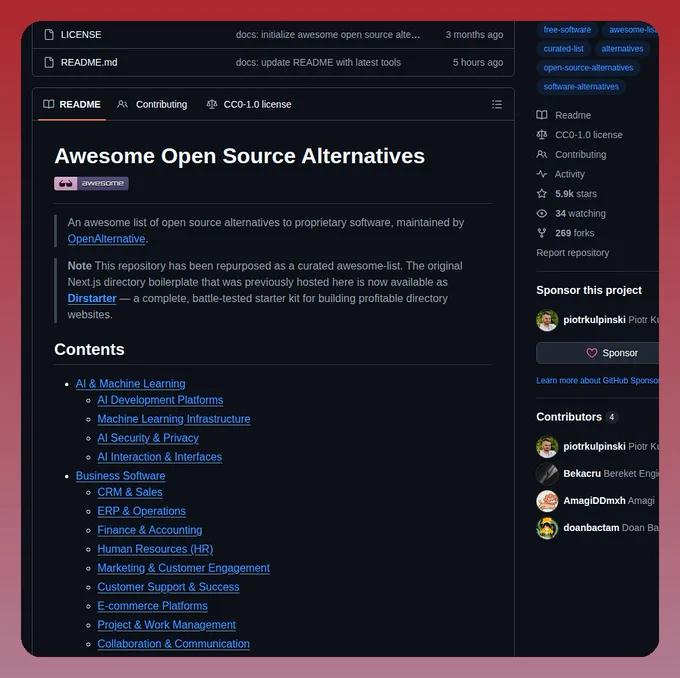
Task: Click Bekacru contributor avatar
Action: pyautogui.click(x=547, y=474)
